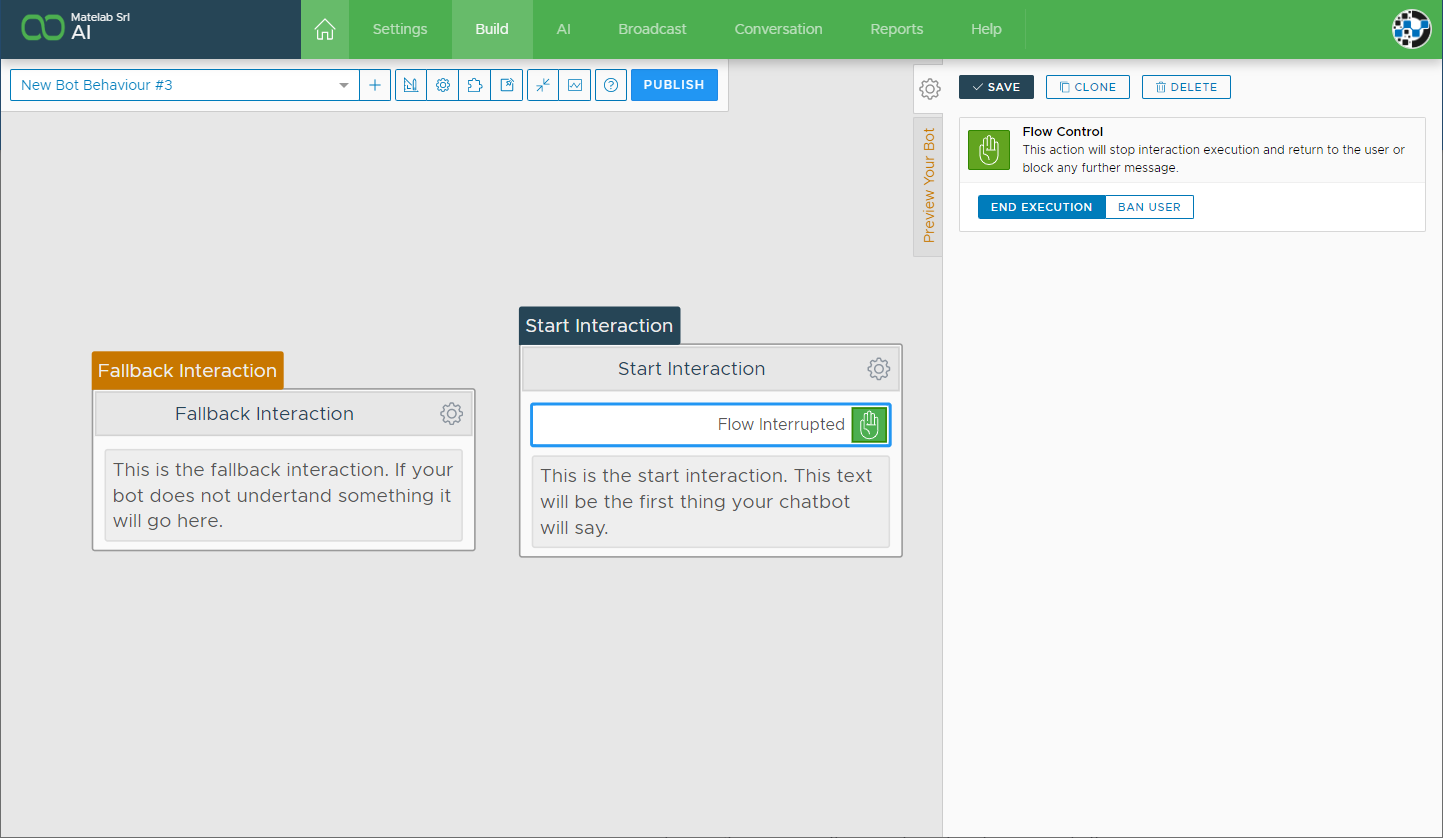The image size is (1443, 838).
Task: Click the question mark help icon
Action: pos(611,85)
